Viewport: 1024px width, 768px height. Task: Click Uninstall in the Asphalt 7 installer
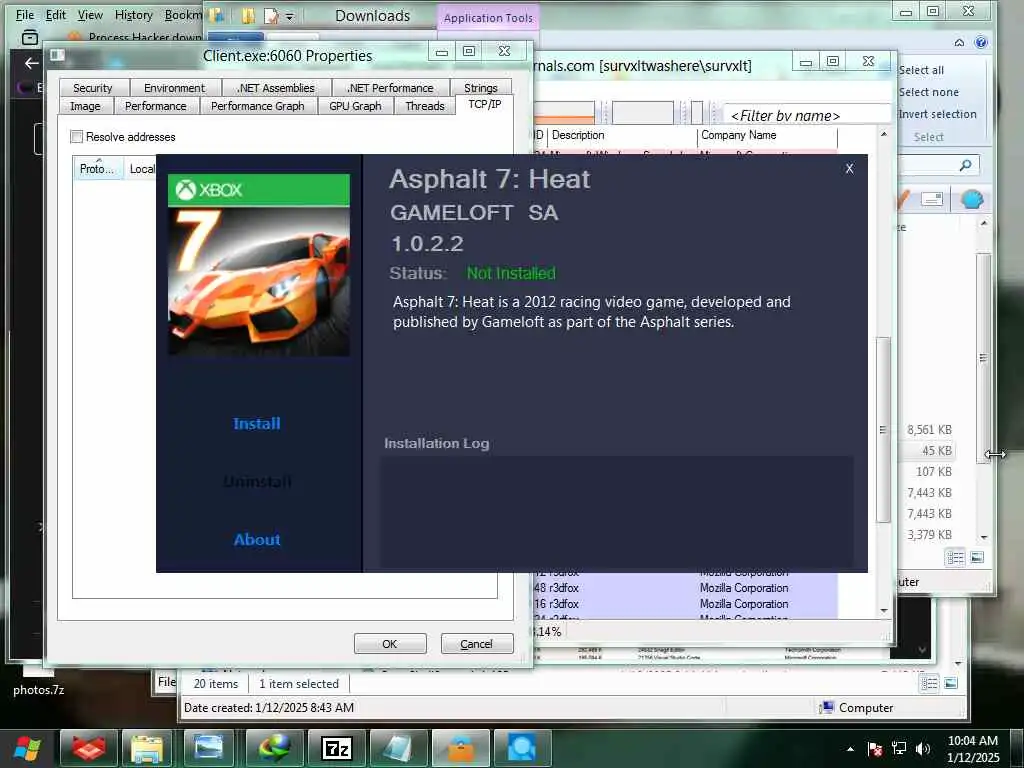click(257, 482)
